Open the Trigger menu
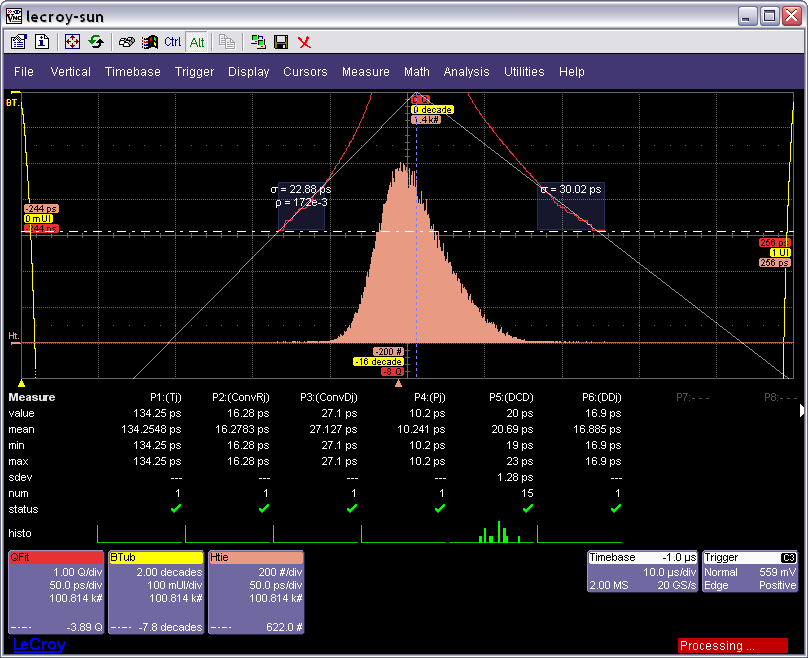The image size is (808, 658). 194,72
